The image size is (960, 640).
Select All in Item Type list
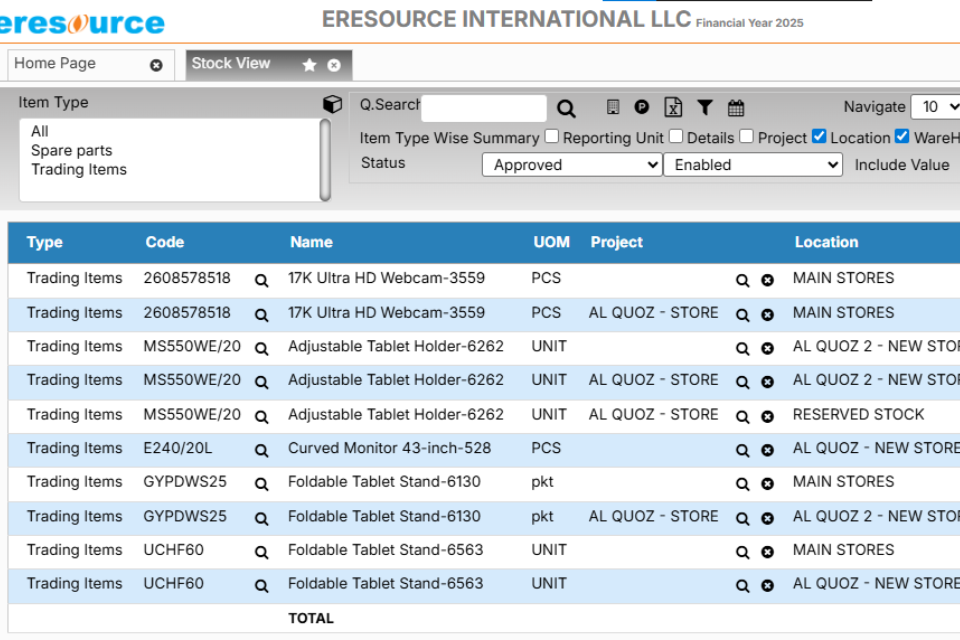40,131
